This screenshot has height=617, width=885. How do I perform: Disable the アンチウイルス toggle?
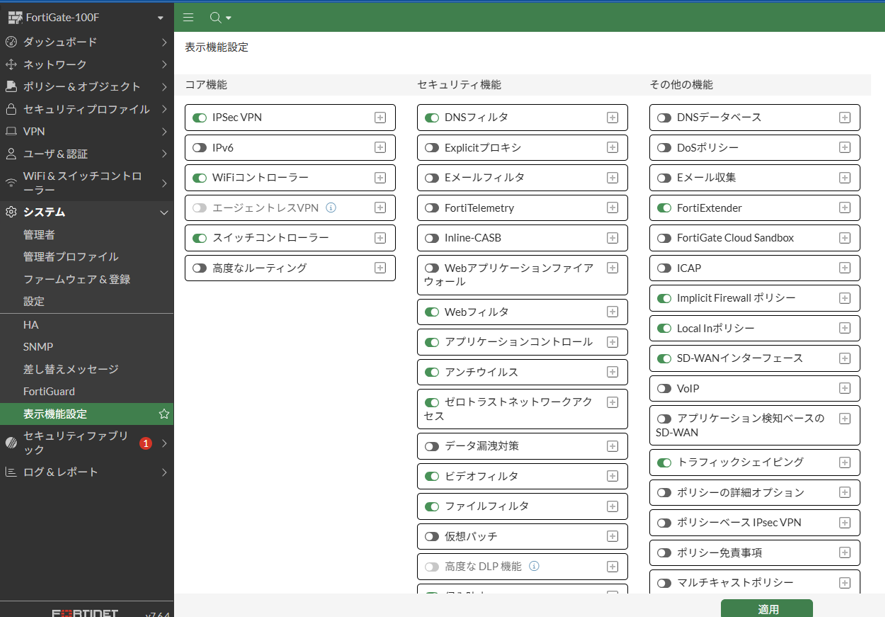tap(432, 372)
